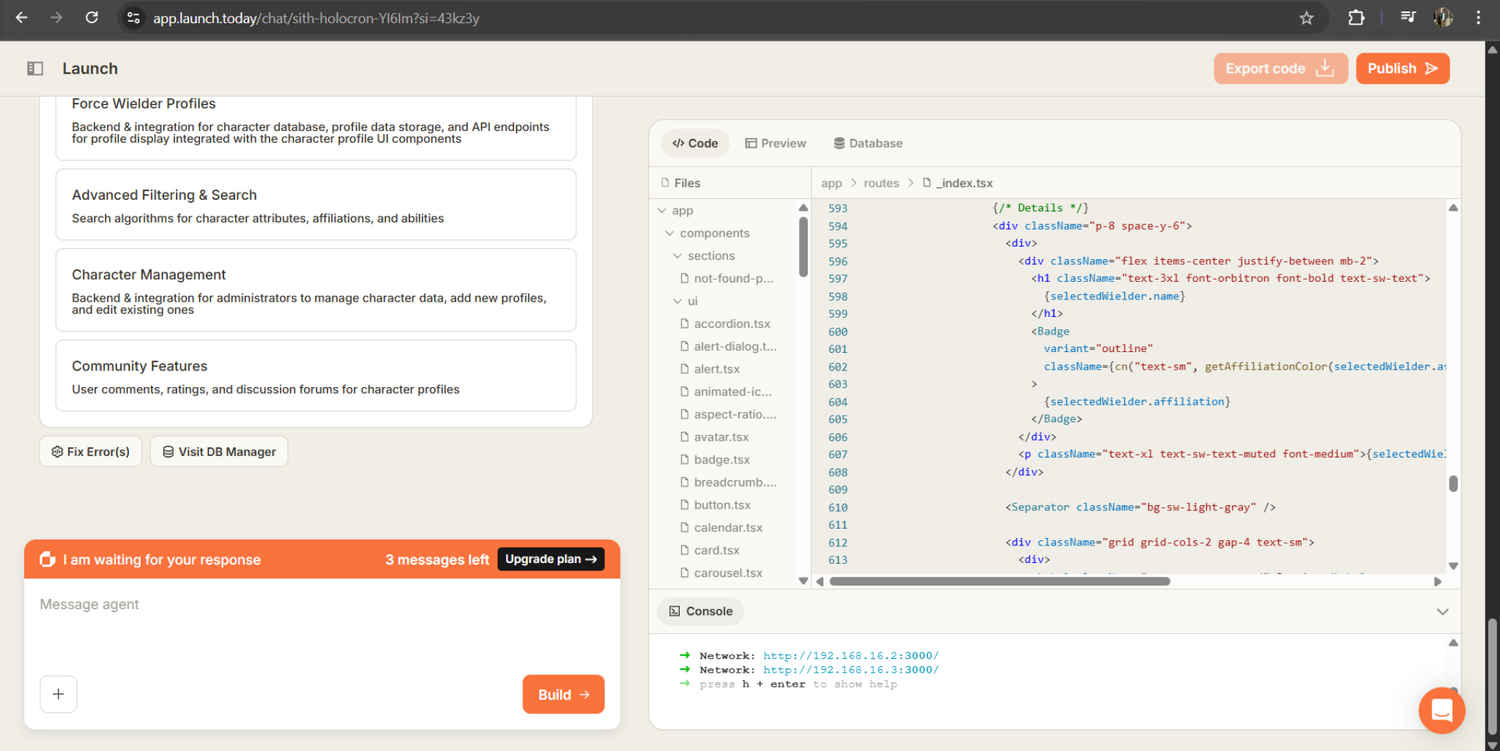Viewport: 1500px width, 751px height.
Task: Click the plus attachment icon in chat
Action: coord(58,694)
